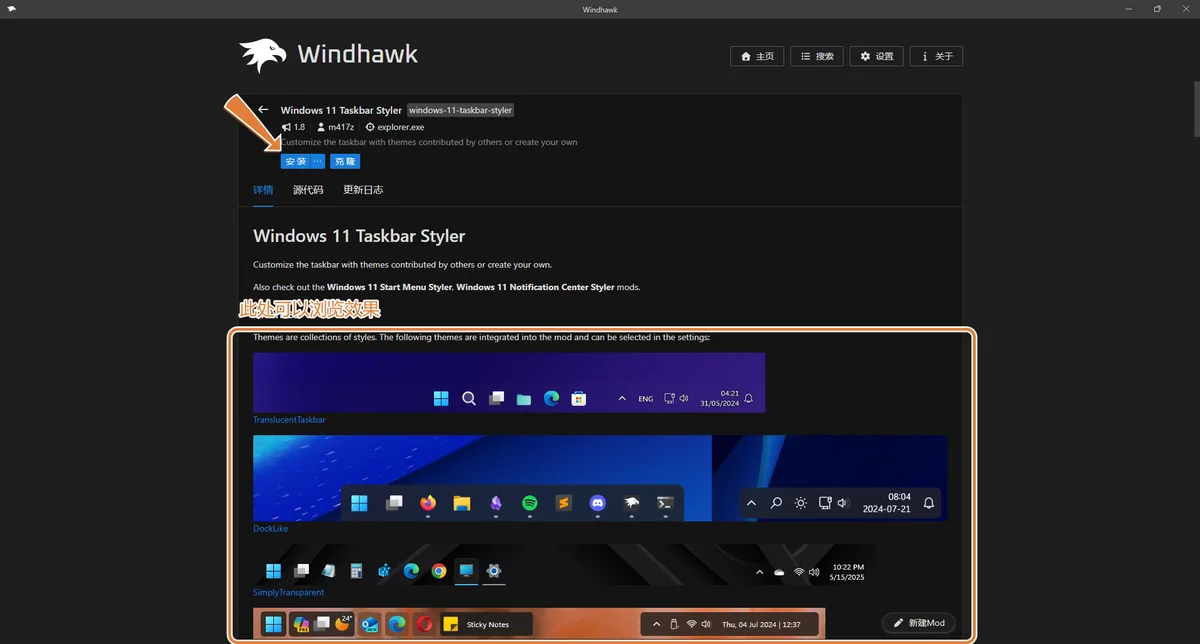Viewport: 1200px width, 644px height.
Task: View the DockLike preview image
Action: (x=600, y=478)
